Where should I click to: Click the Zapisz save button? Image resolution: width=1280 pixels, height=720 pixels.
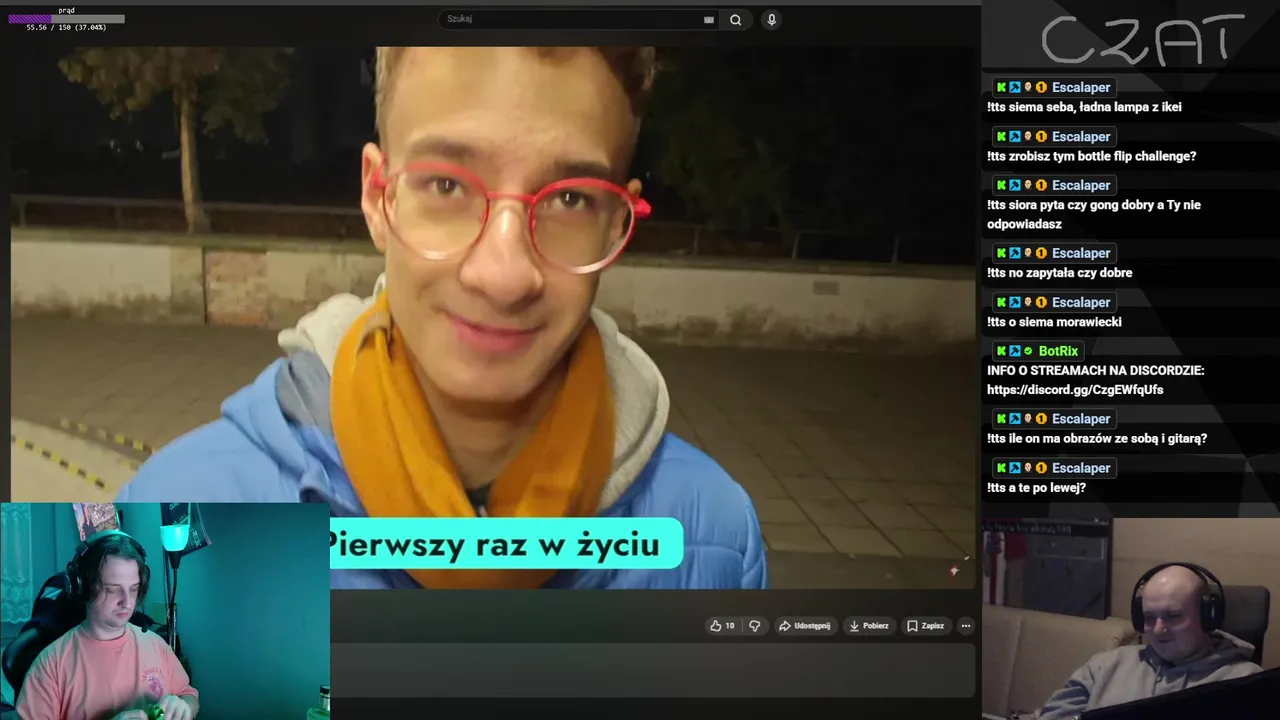pyautogui.click(x=925, y=626)
